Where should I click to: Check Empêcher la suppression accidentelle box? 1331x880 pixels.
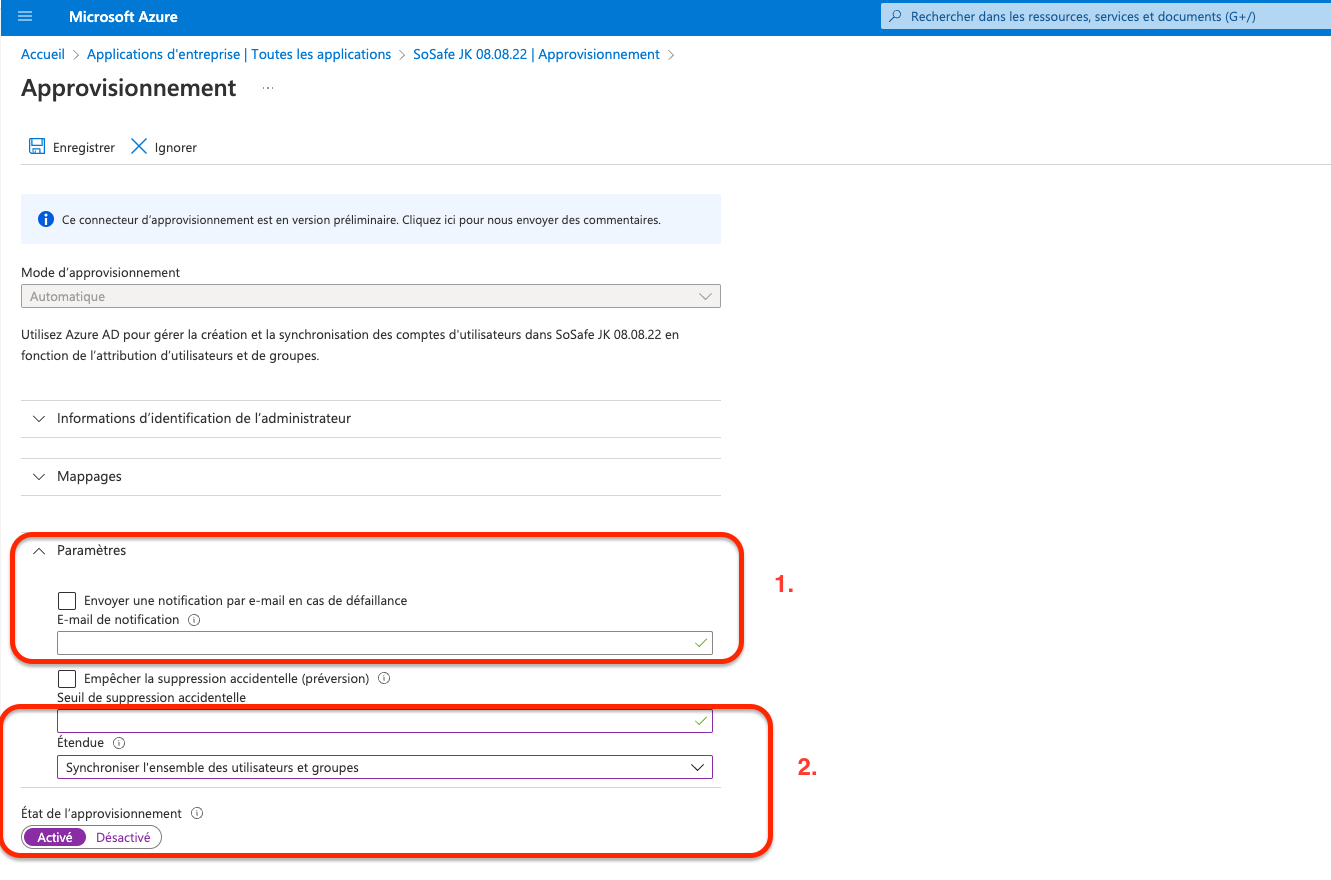67,679
